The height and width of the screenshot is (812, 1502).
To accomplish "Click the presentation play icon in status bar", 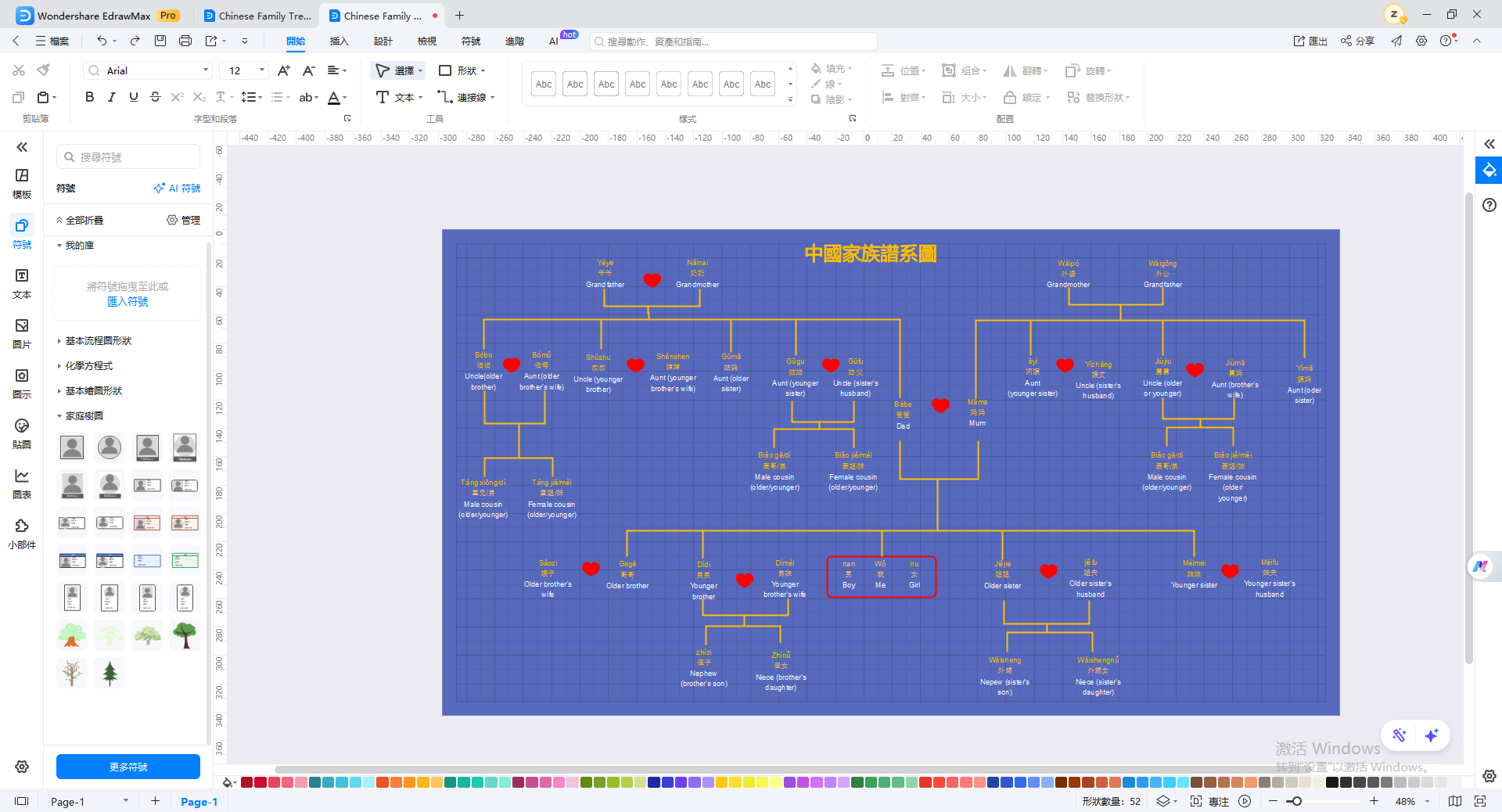I will tap(1245, 801).
